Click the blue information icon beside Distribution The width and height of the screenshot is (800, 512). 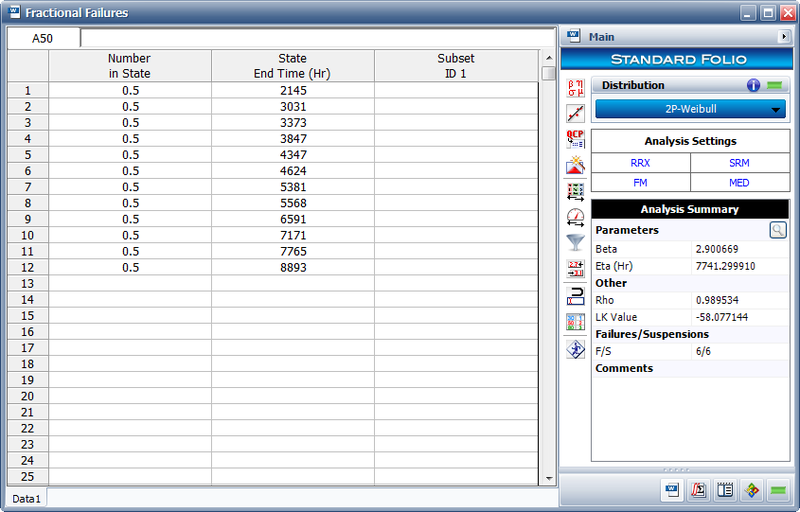click(754, 86)
